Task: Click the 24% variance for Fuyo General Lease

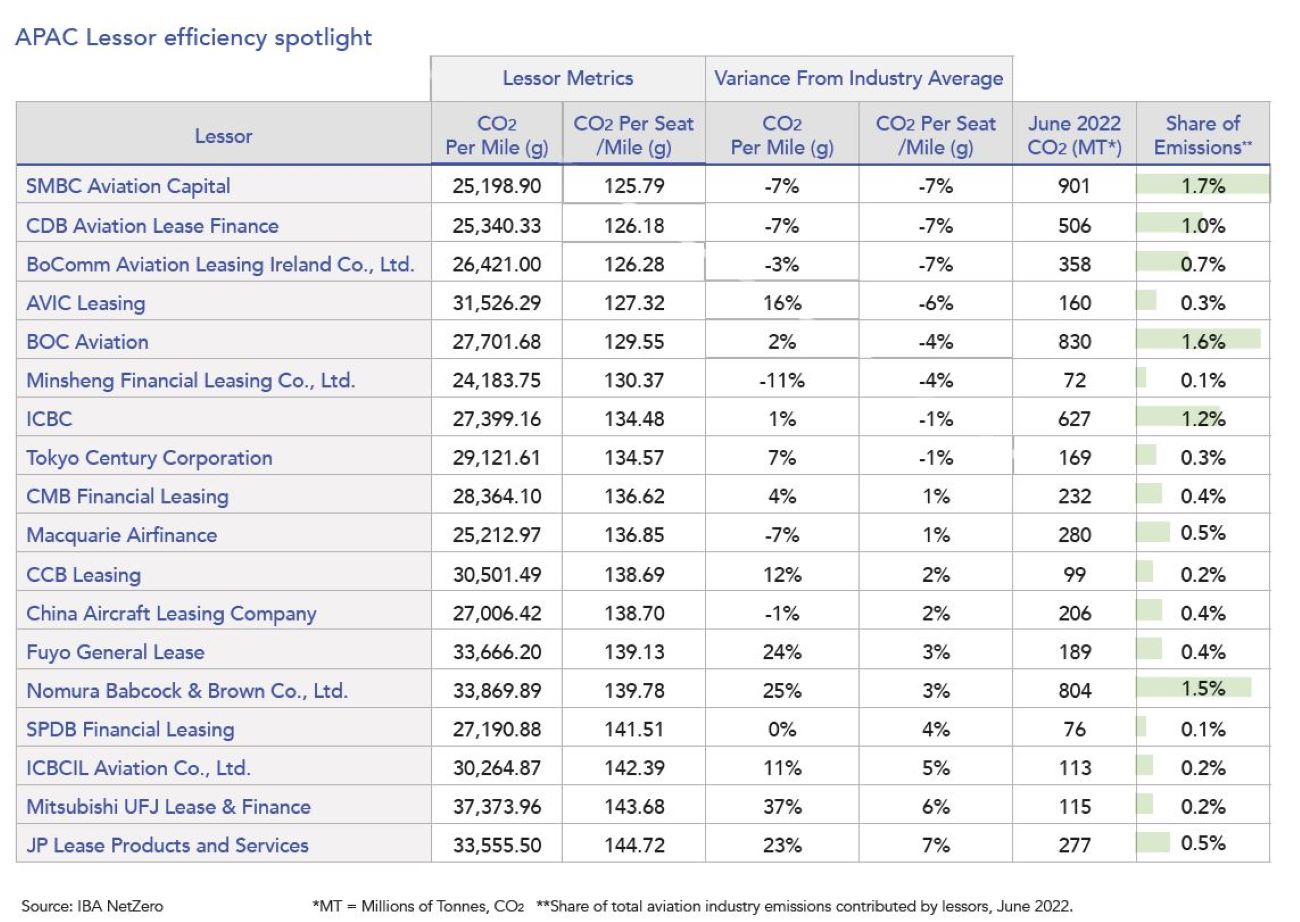Action: 782,652
